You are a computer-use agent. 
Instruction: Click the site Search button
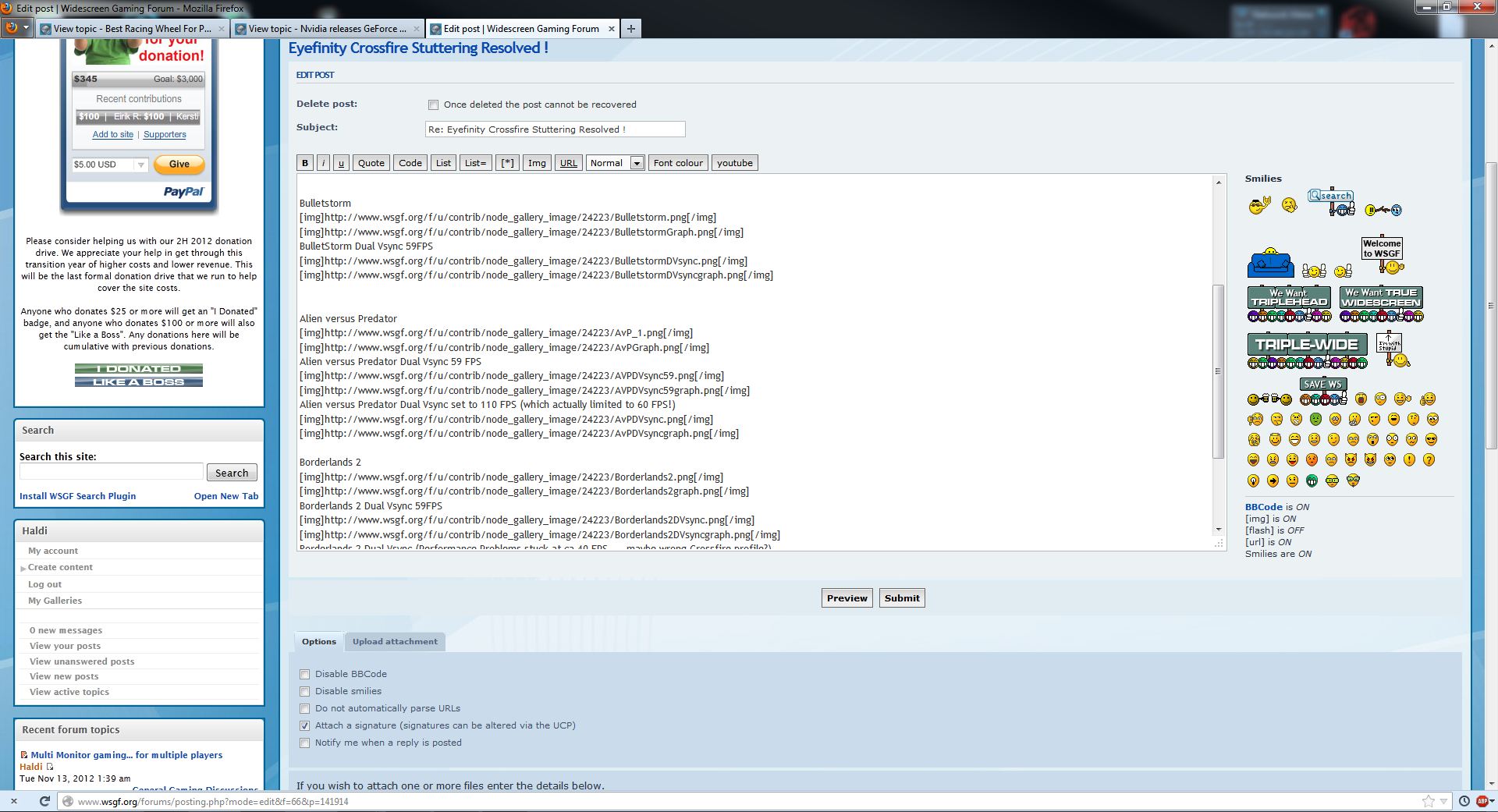tap(232, 473)
